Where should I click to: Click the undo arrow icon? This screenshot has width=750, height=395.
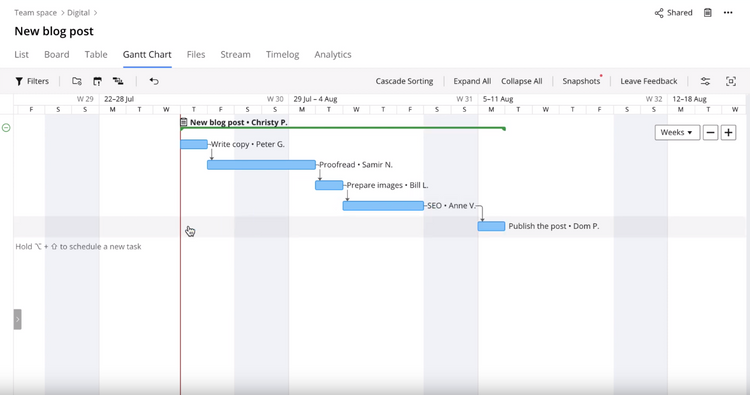[154, 81]
